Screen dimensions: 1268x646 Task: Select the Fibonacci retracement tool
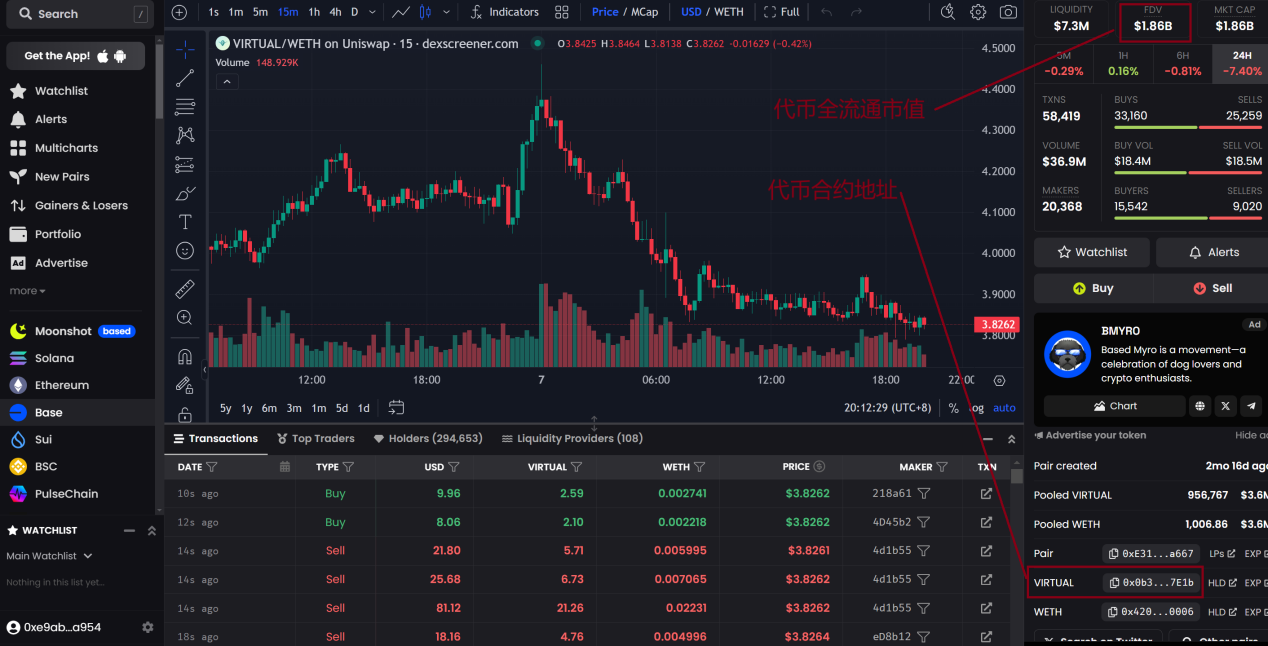pyautogui.click(x=185, y=107)
